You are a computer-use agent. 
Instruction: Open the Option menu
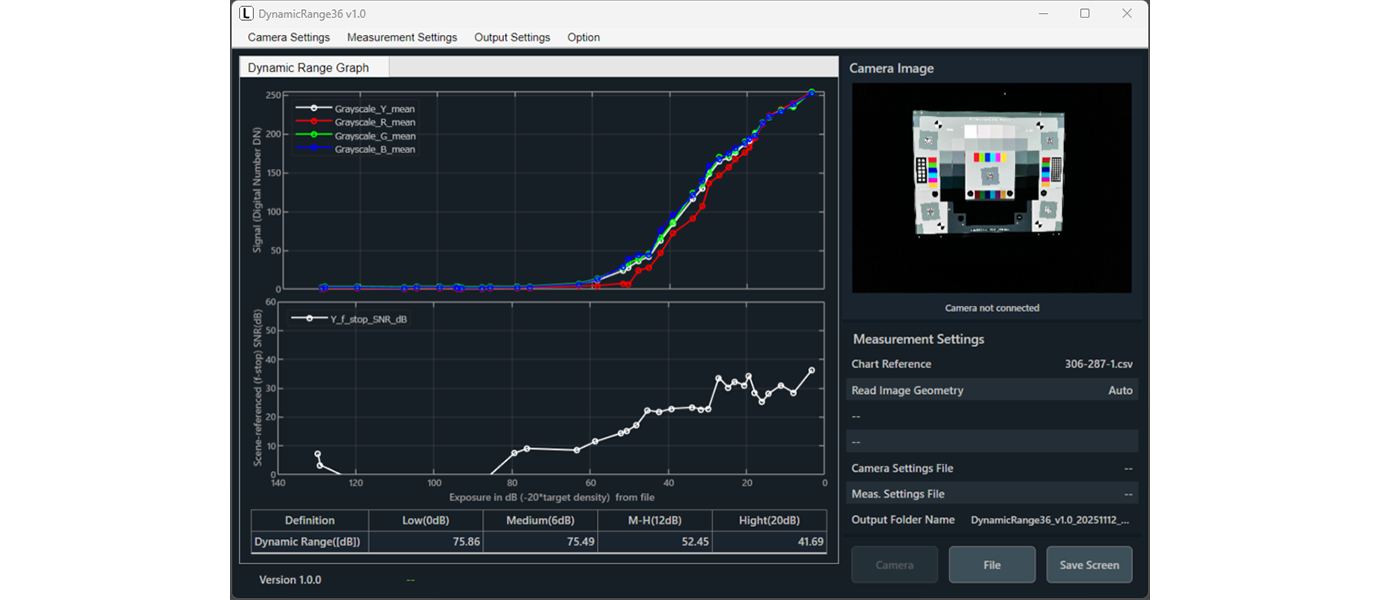click(583, 38)
